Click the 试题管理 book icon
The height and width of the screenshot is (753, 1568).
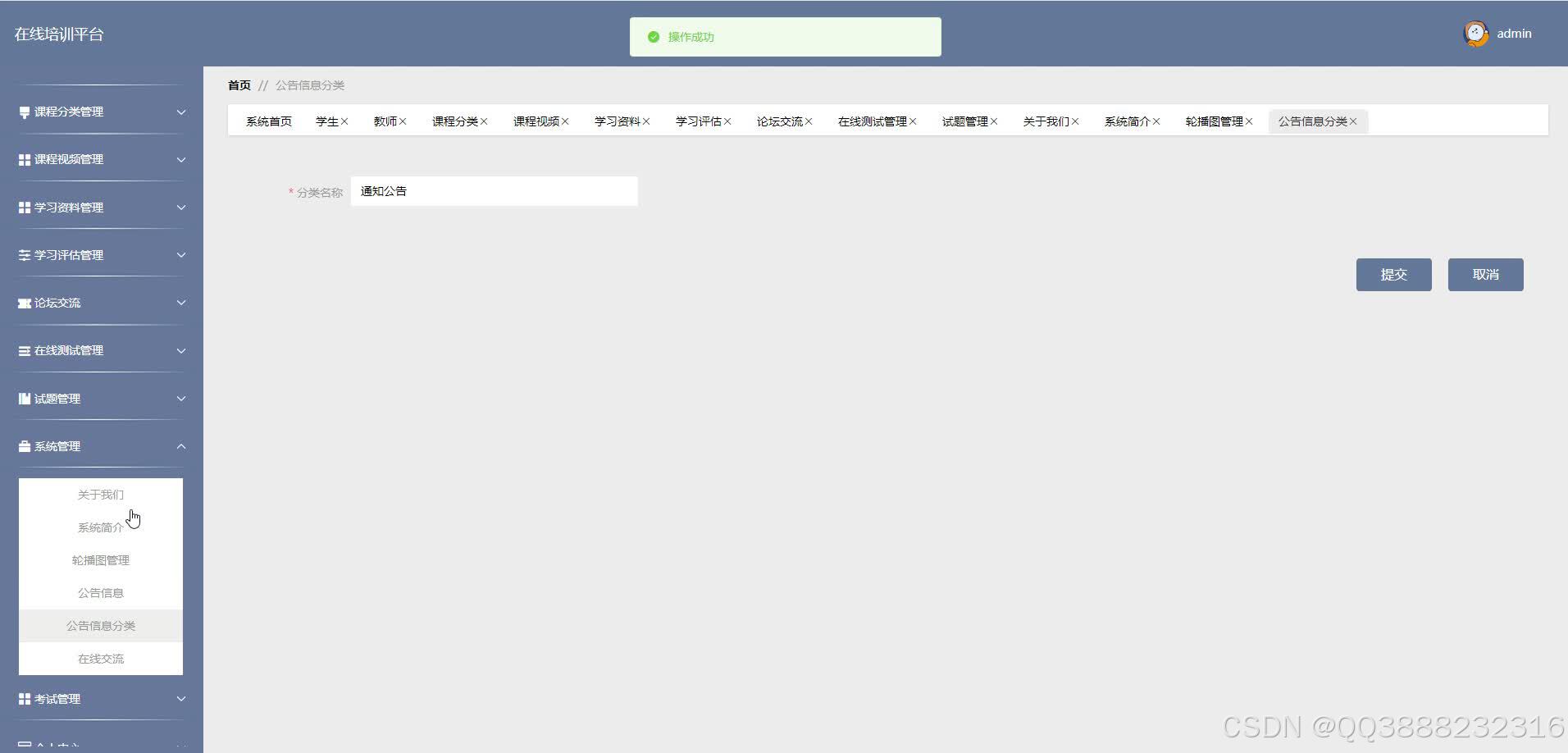point(25,399)
